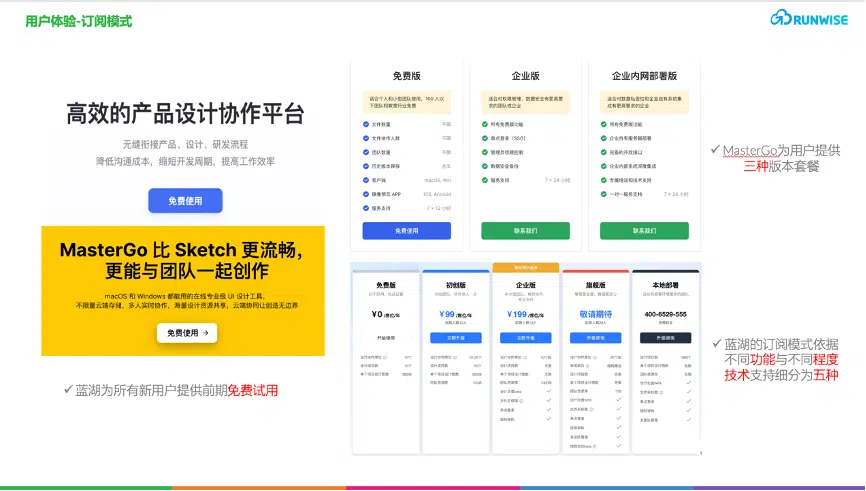Viewport: 866px width, 491px height.
Task: Click banner heading MasterGo 比 Sketch 更流畅
Action: point(181,250)
